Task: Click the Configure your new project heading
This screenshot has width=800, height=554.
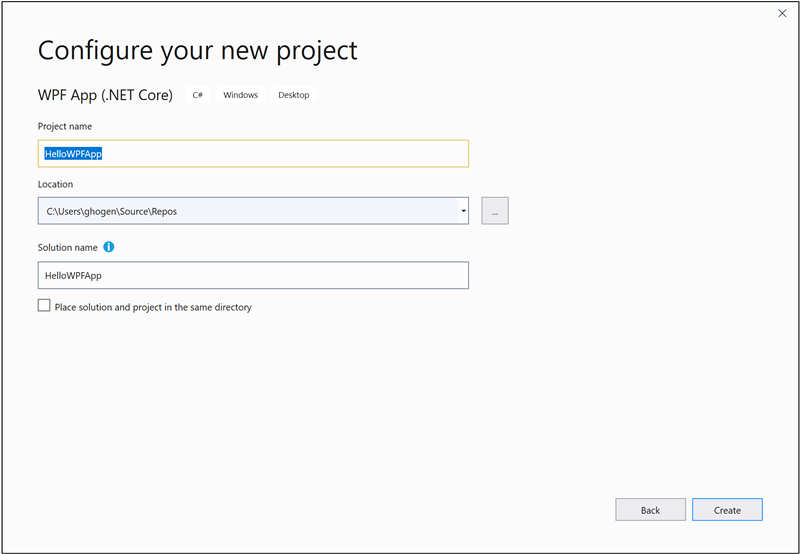Action: click(197, 50)
